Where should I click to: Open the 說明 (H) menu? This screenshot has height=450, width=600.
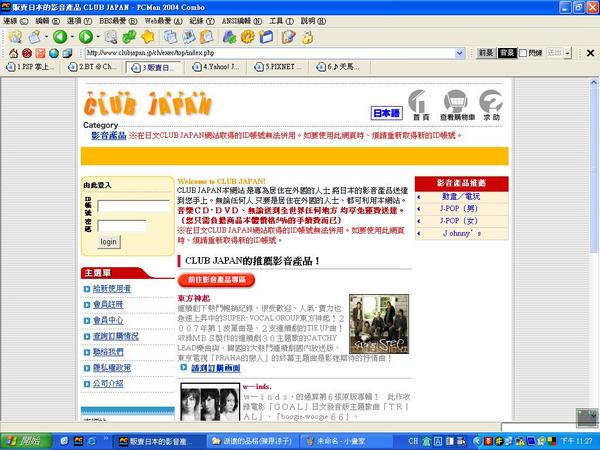point(313,21)
